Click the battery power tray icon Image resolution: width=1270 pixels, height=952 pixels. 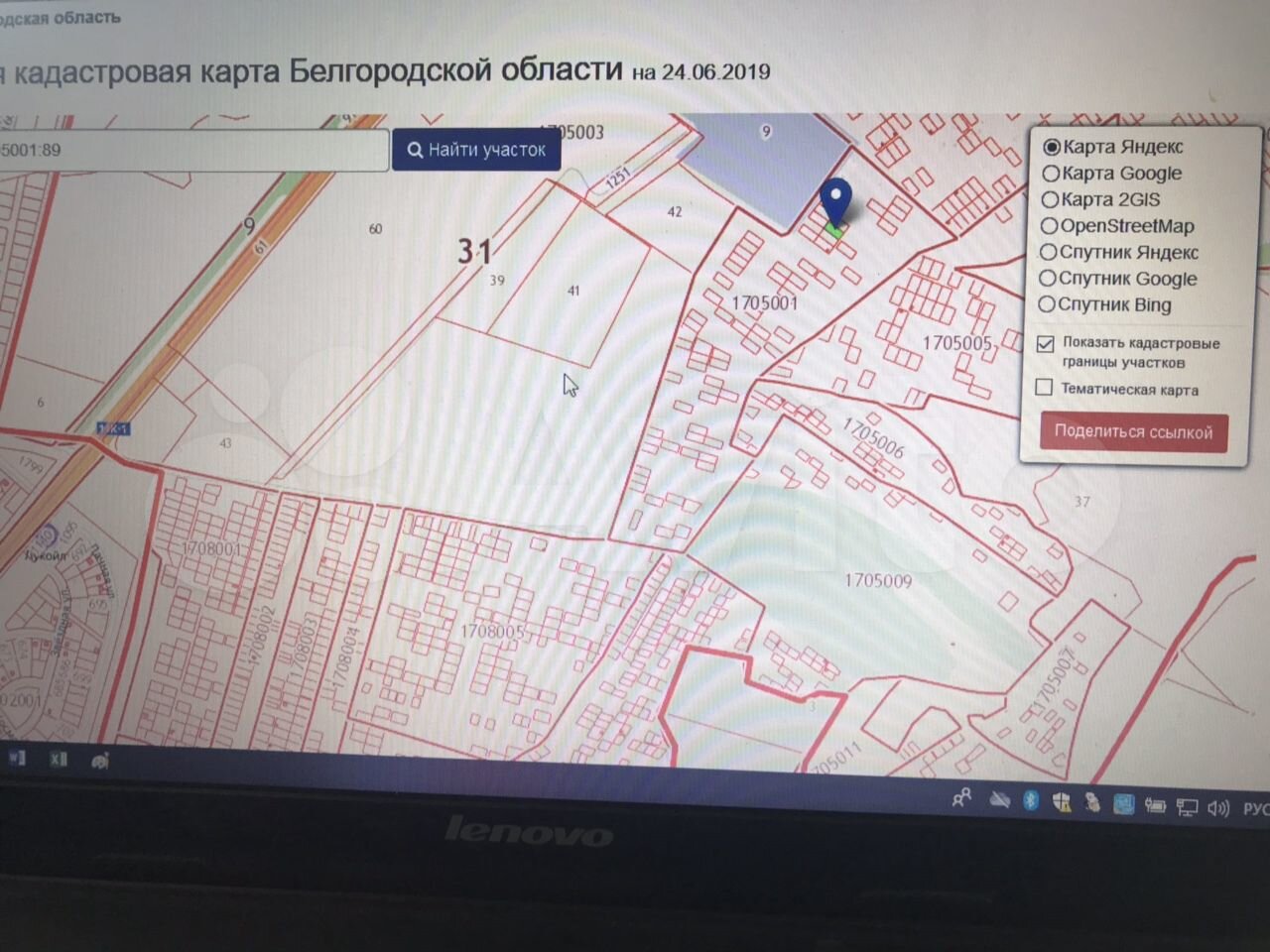click(1155, 805)
